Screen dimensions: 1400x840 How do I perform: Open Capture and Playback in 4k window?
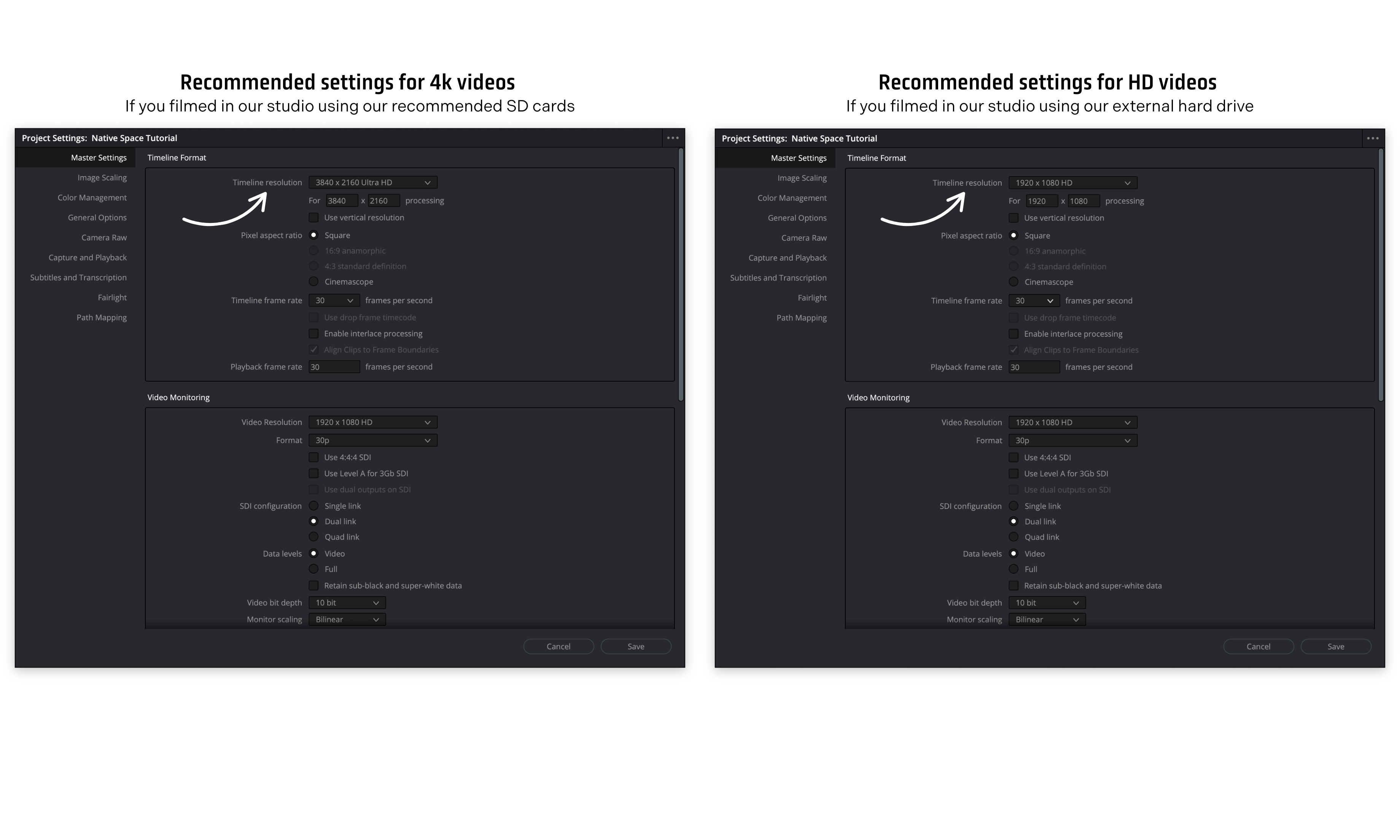point(88,258)
